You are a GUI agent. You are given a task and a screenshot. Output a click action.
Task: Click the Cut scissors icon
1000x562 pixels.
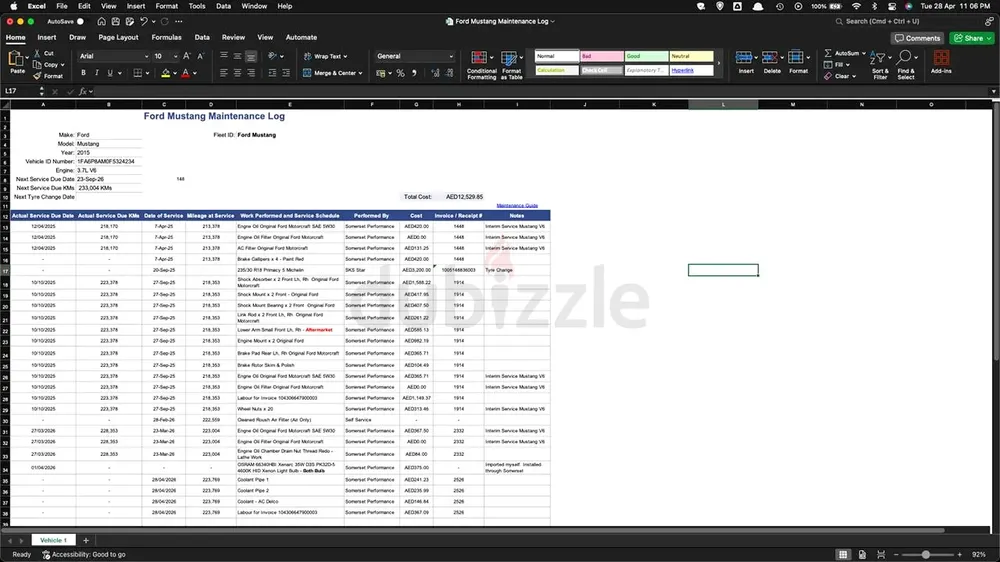pos(37,54)
